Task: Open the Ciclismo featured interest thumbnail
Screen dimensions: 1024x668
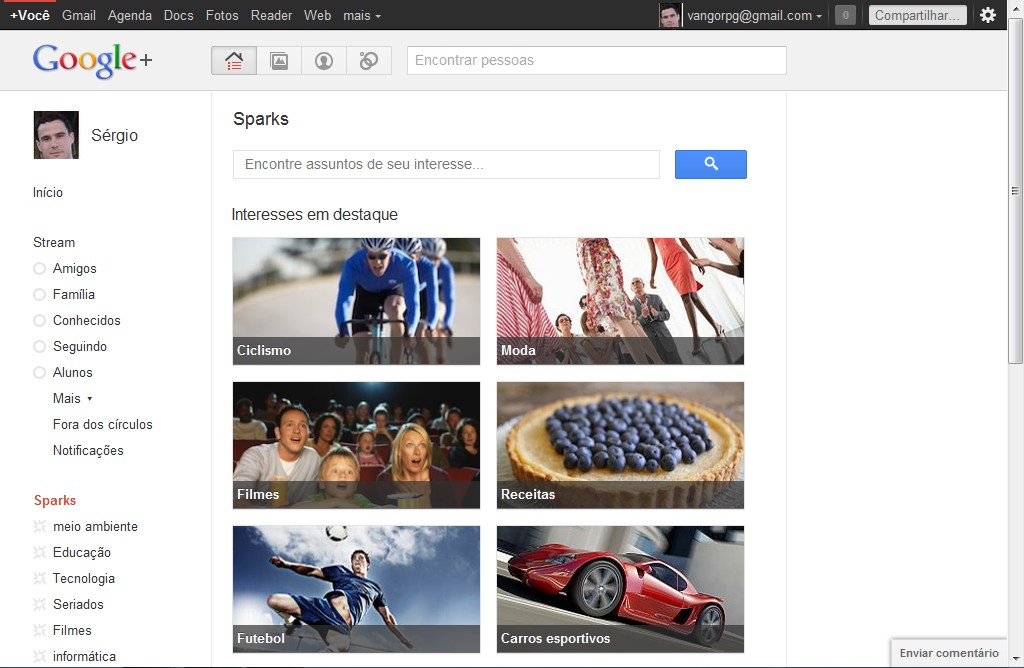Action: [x=356, y=301]
